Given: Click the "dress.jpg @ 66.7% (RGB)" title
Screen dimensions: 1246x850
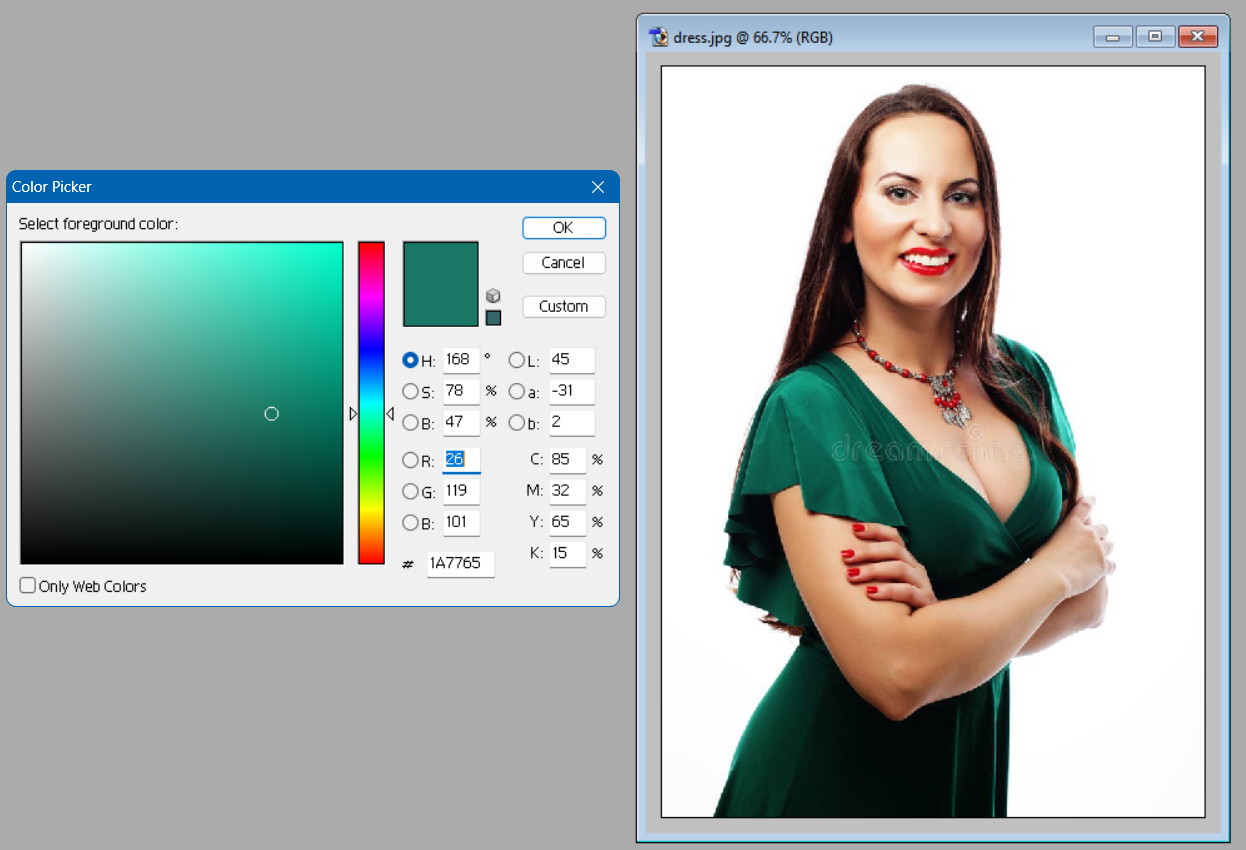Looking at the screenshot, I should (753, 38).
